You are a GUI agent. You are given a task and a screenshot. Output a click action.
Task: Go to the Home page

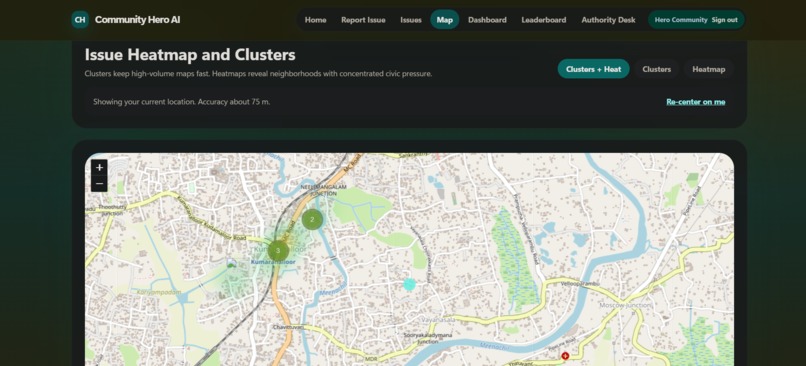[315, 20]
